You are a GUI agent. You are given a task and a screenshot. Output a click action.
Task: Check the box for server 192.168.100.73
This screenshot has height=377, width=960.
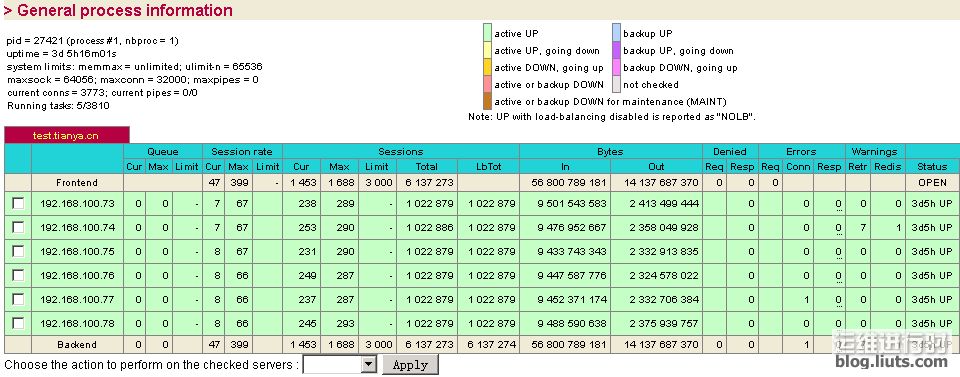(x=18, y=203)
